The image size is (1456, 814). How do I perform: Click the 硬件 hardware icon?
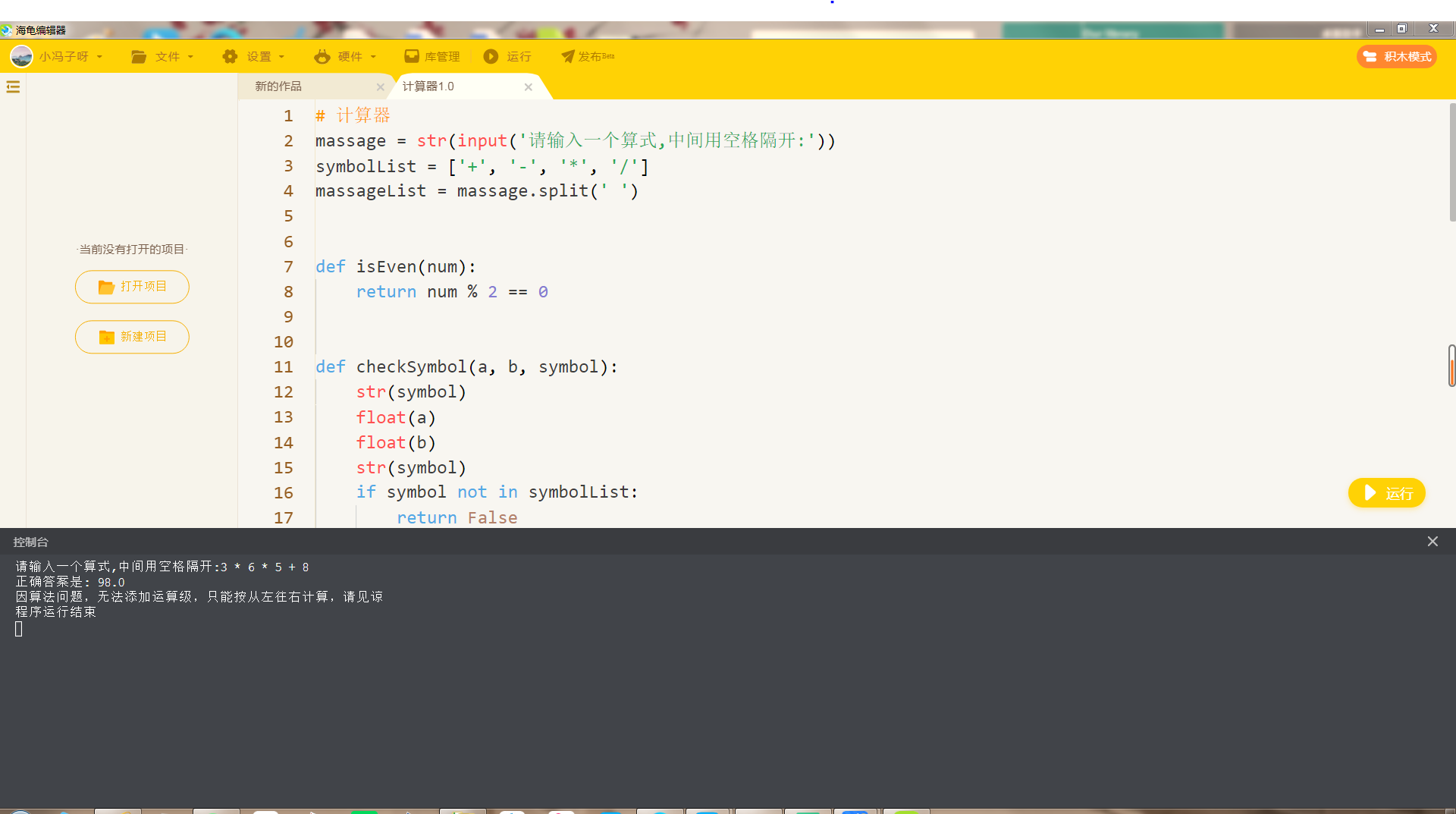point(322,57)
